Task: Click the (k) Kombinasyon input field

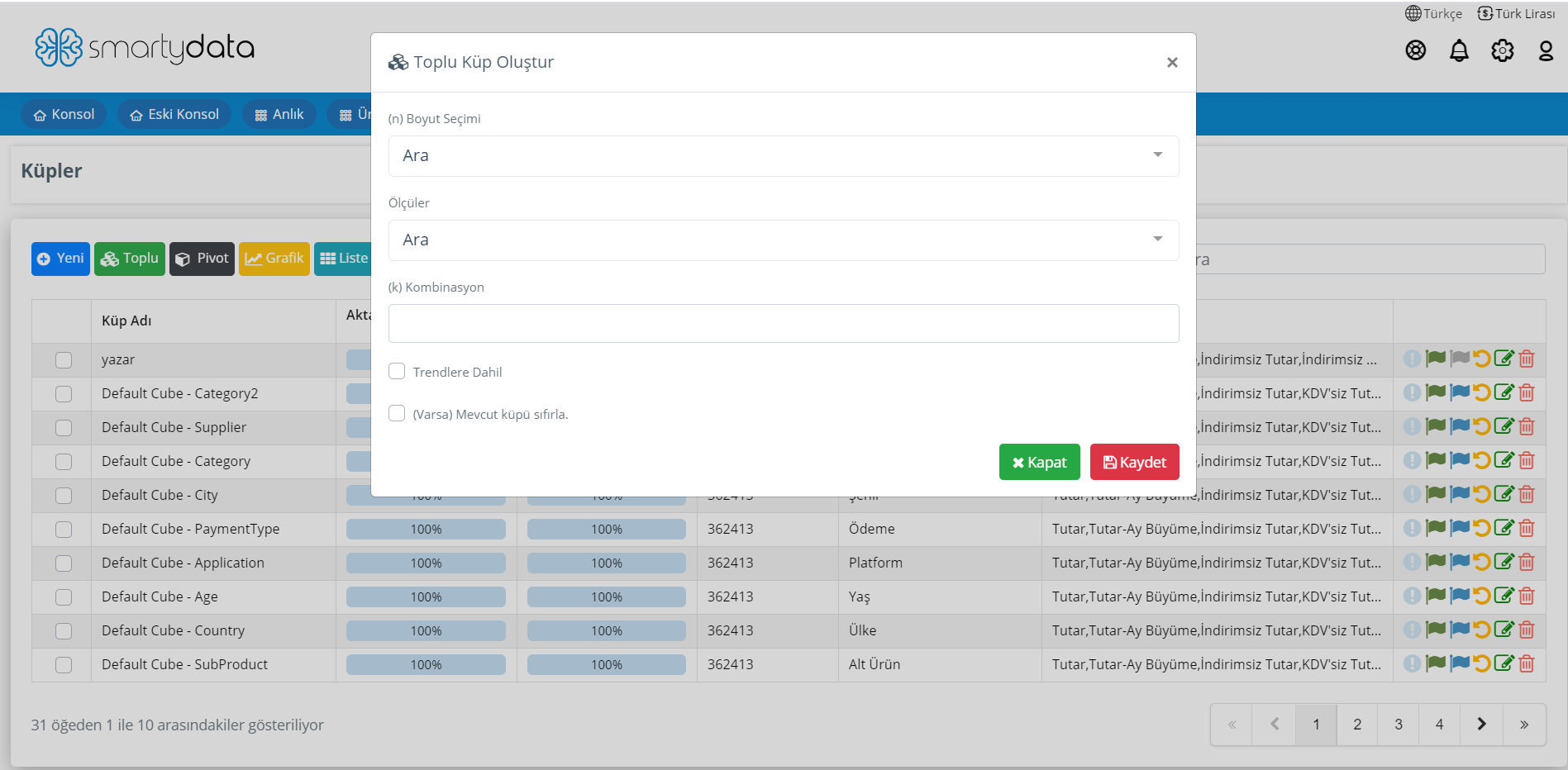Action: point(784,323)
